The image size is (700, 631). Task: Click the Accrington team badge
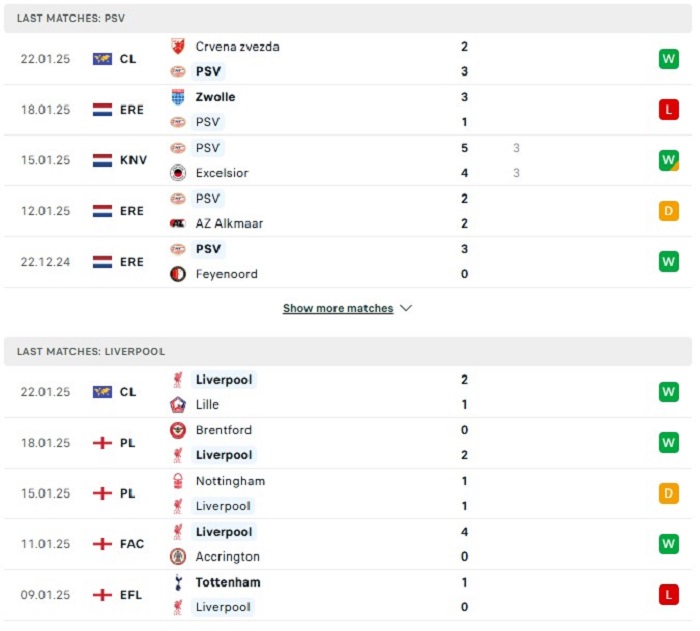click(x=178, y=556)
